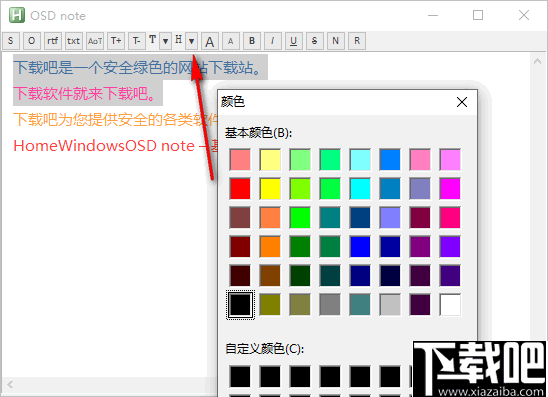
Task: Click the vertical scrollbar up arrow
Action: 537,62
